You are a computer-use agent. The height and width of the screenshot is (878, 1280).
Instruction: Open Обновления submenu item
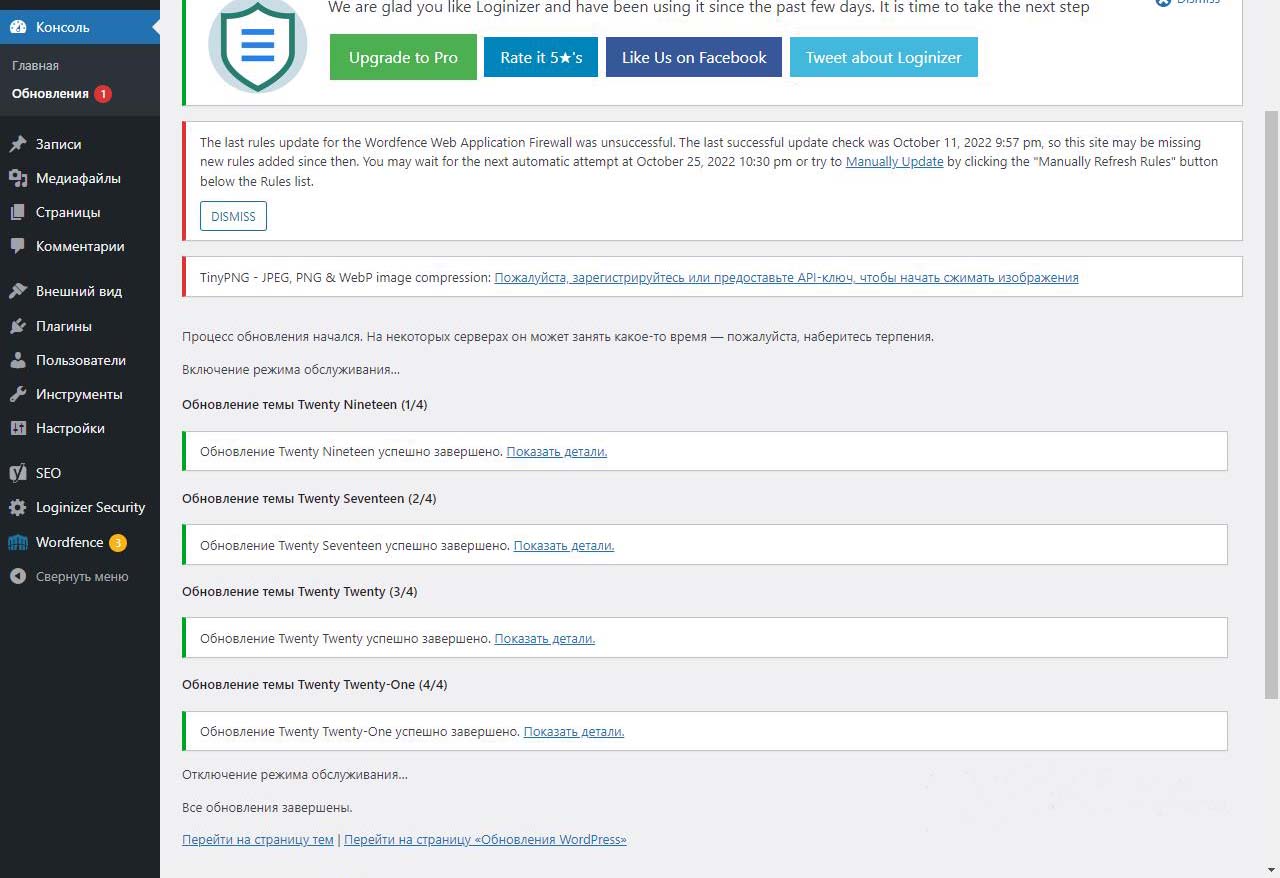tap(50, 94)
